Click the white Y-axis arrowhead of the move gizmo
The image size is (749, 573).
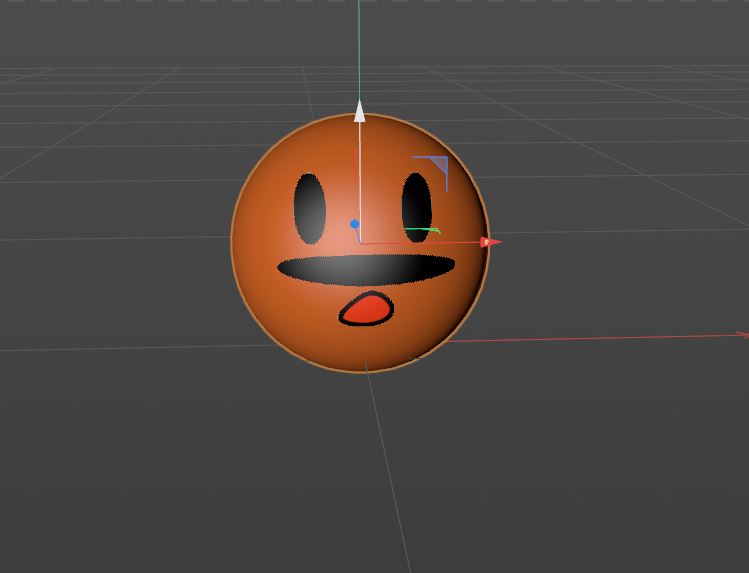click(360, 111)
